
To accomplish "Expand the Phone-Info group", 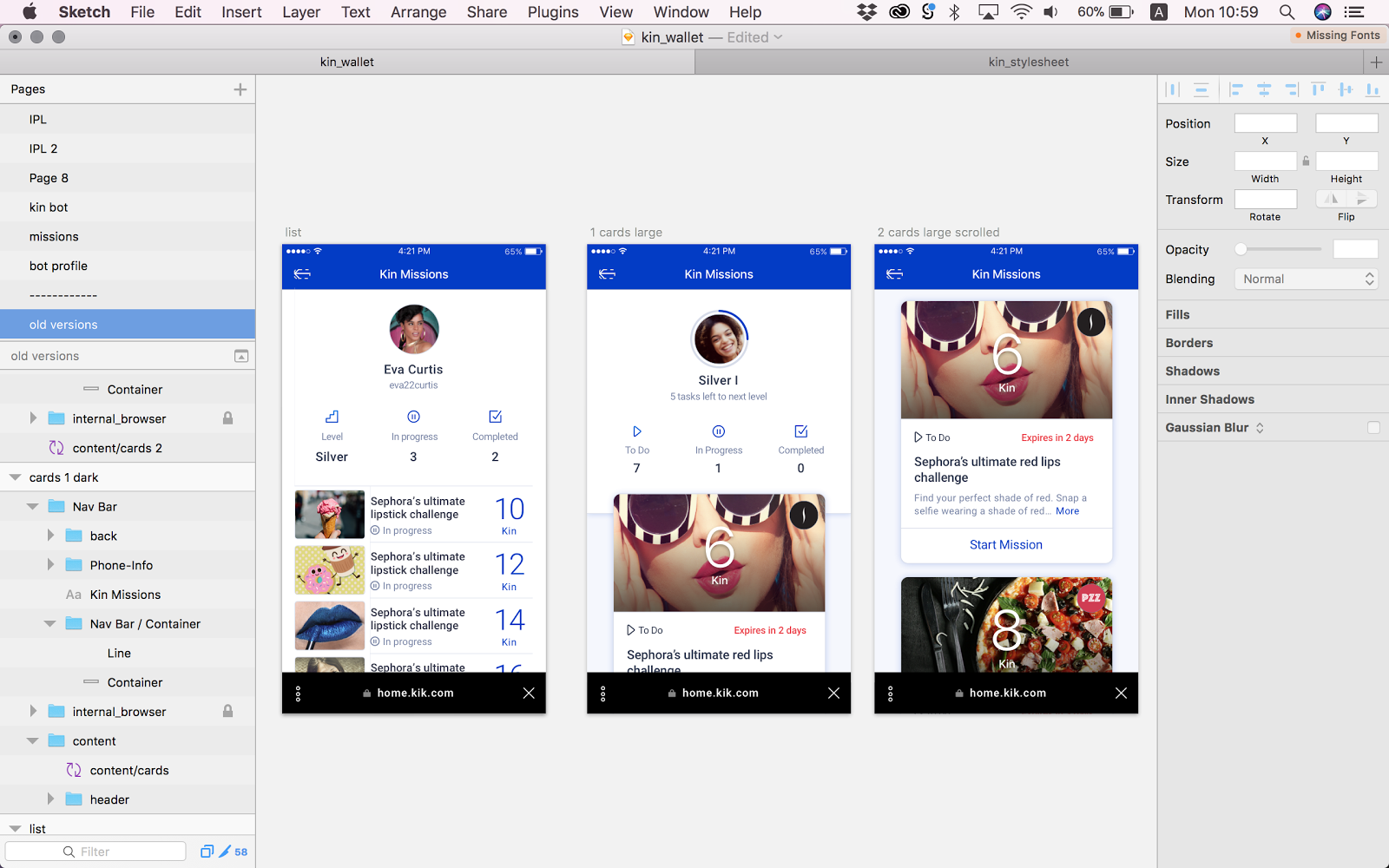I will click(50, 565).
